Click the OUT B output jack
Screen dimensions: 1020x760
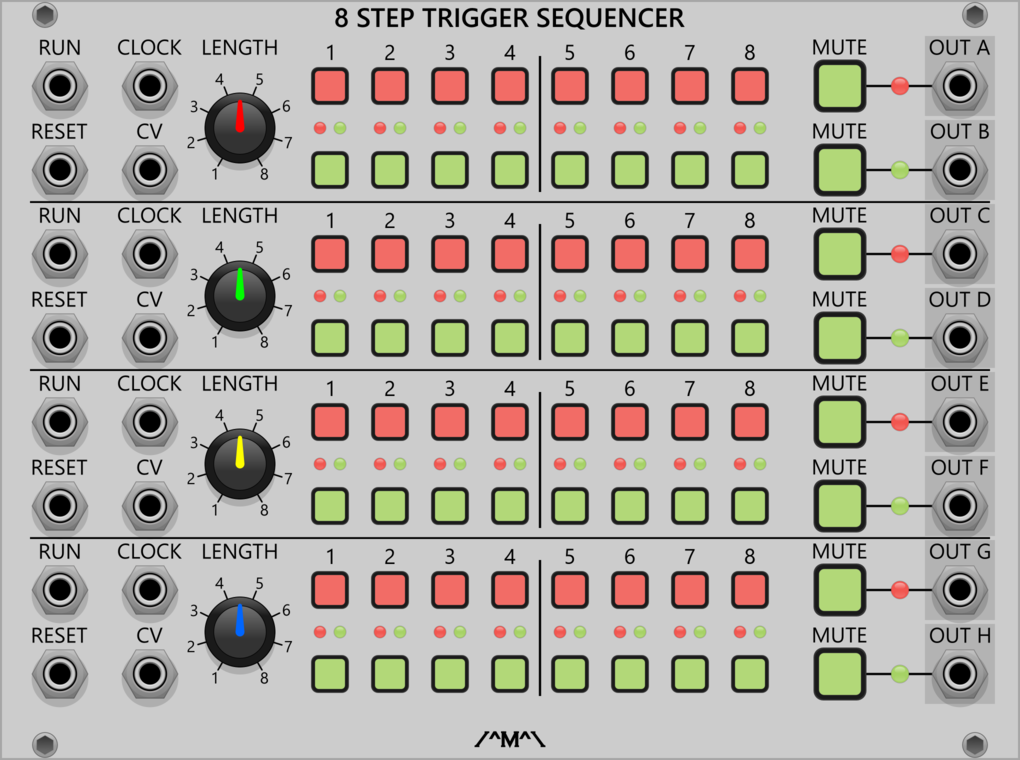point(960,170)
